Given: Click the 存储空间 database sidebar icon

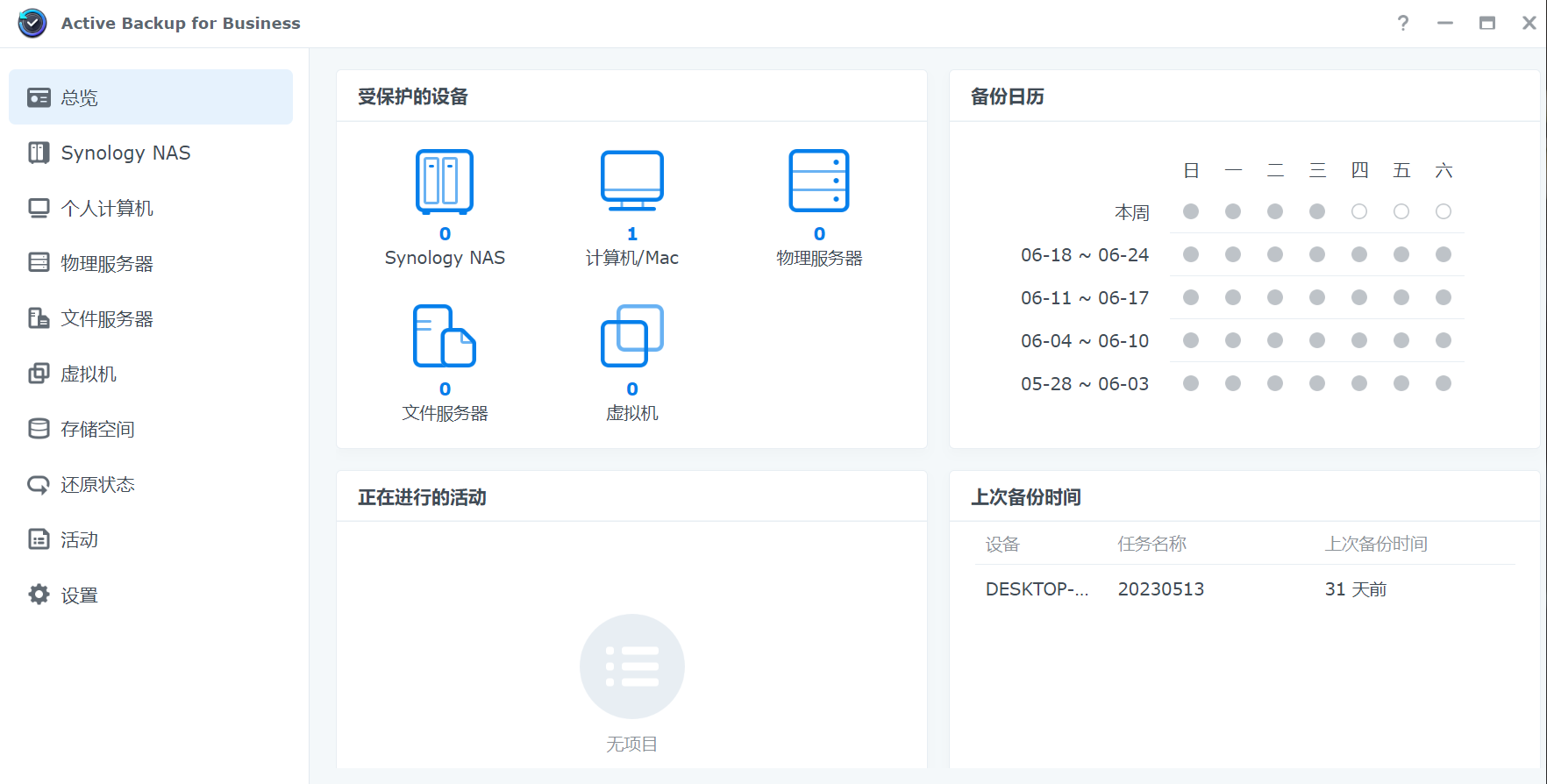Looking at the screenshot, I should coord(39,429).
